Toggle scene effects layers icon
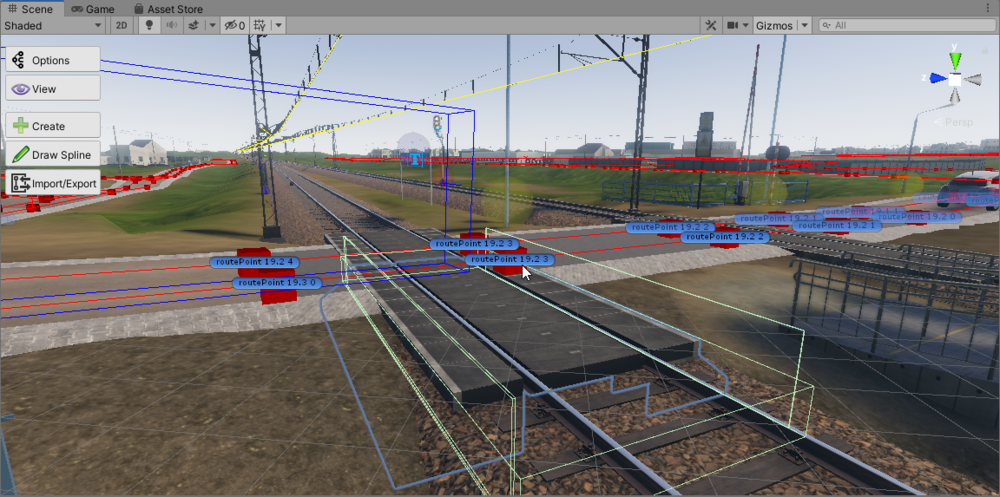The height and width of the screenshot is (497, 1000). 194,26
